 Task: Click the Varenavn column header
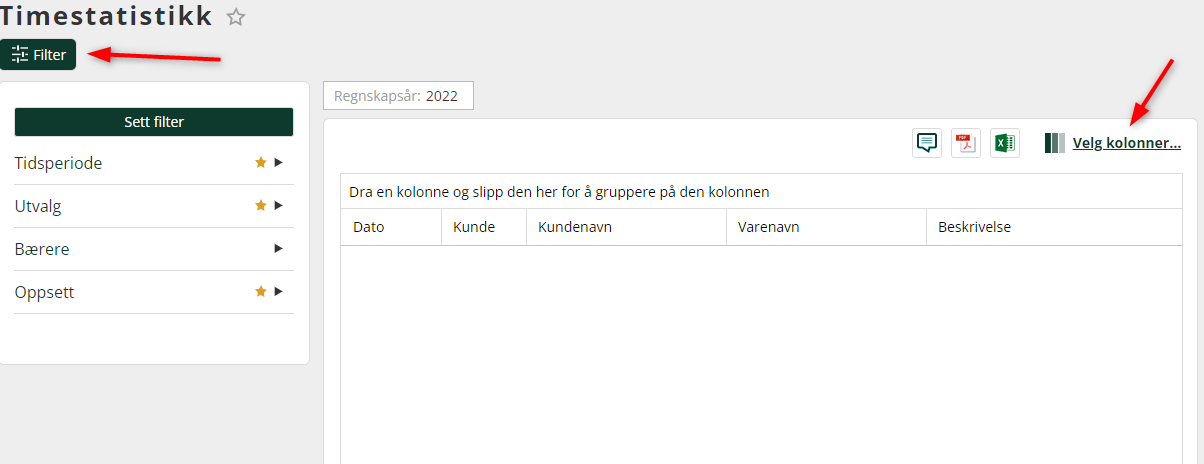[x=826, y=227]
